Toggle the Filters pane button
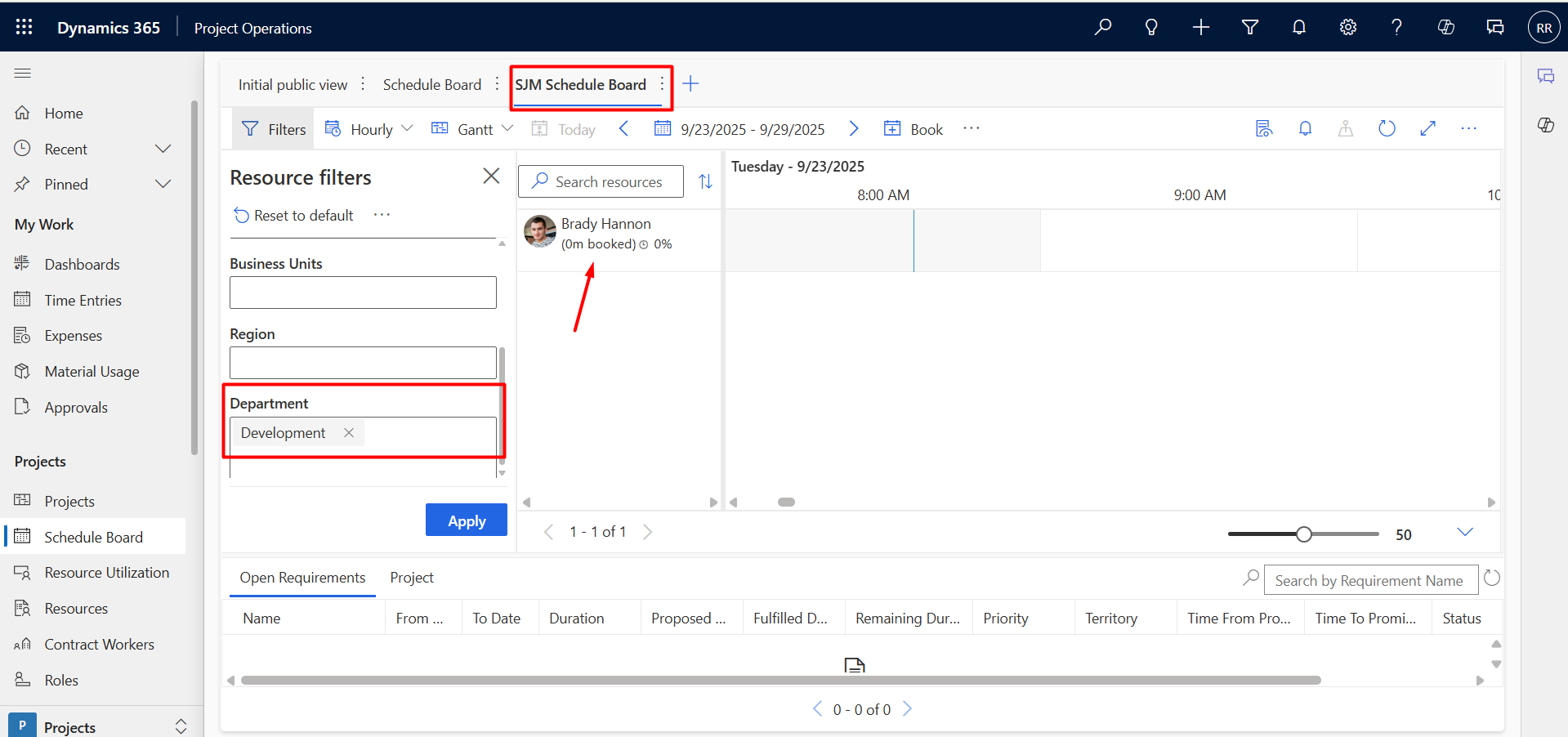 (x=274, y=129)
